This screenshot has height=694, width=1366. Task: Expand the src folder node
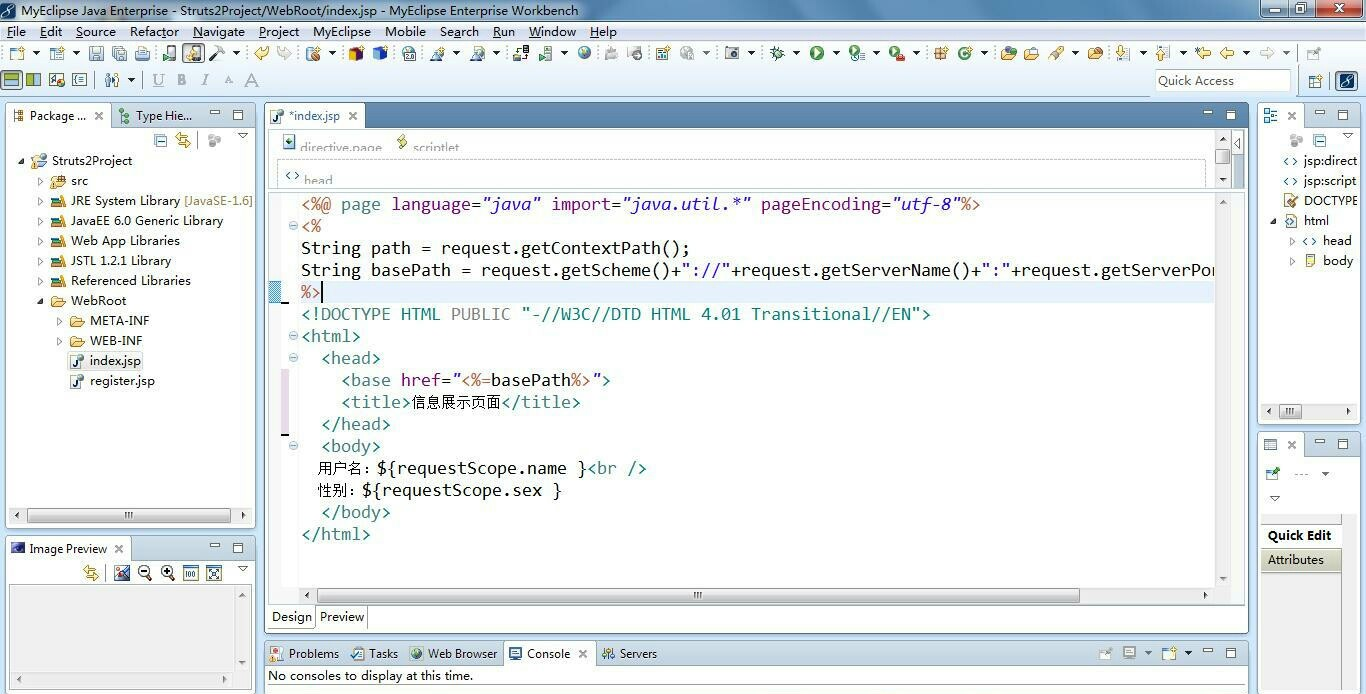tap(41, 181)
